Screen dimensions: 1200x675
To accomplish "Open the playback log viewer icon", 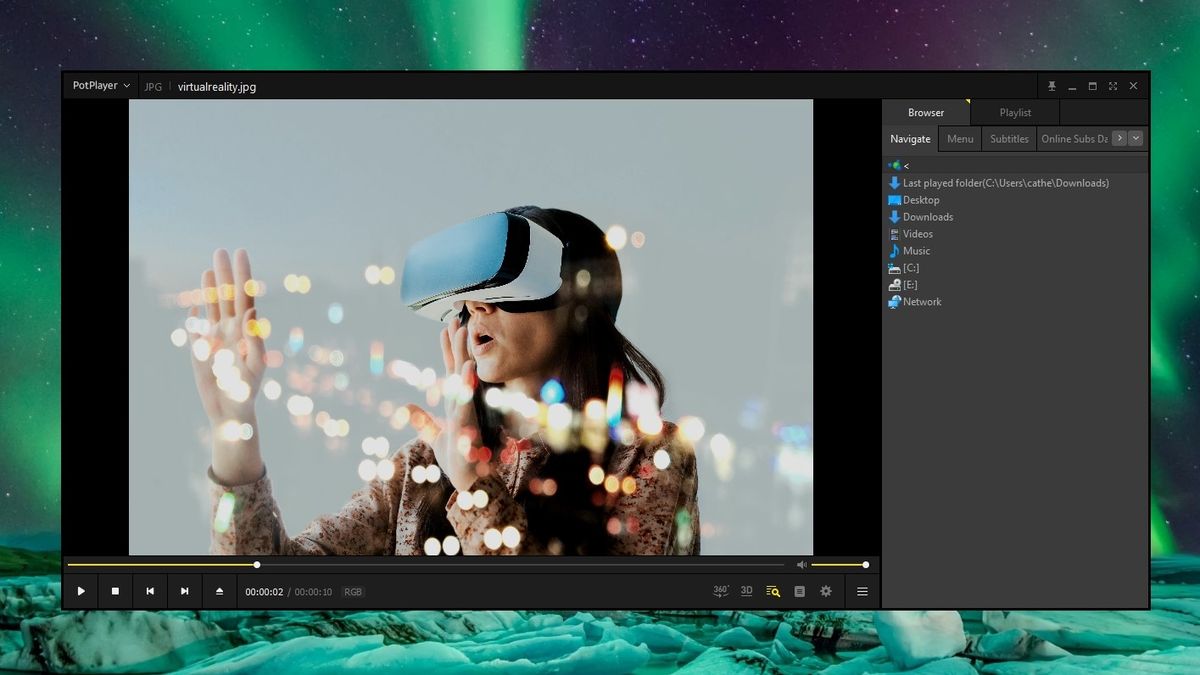I will coord(799,591).
